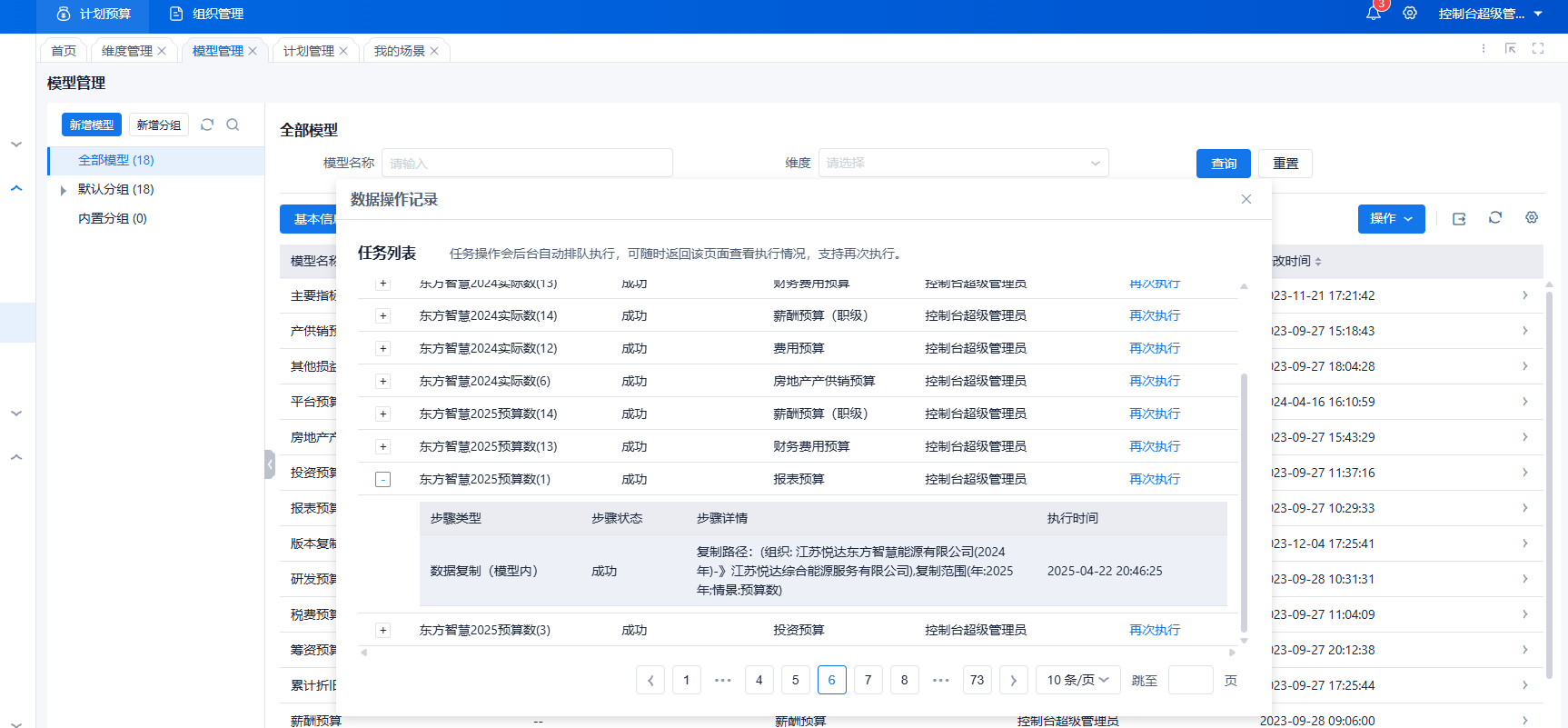Click the table column settings gear icon

pos(1532,218)
